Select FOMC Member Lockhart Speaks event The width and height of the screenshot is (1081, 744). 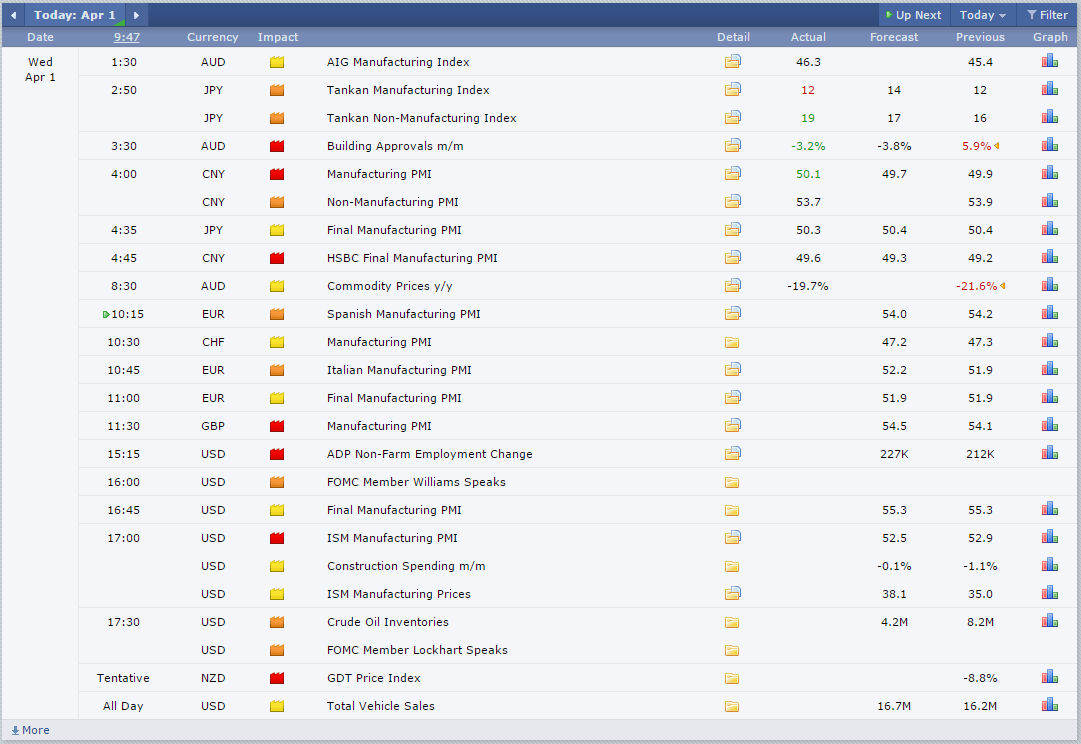[417, 650]
